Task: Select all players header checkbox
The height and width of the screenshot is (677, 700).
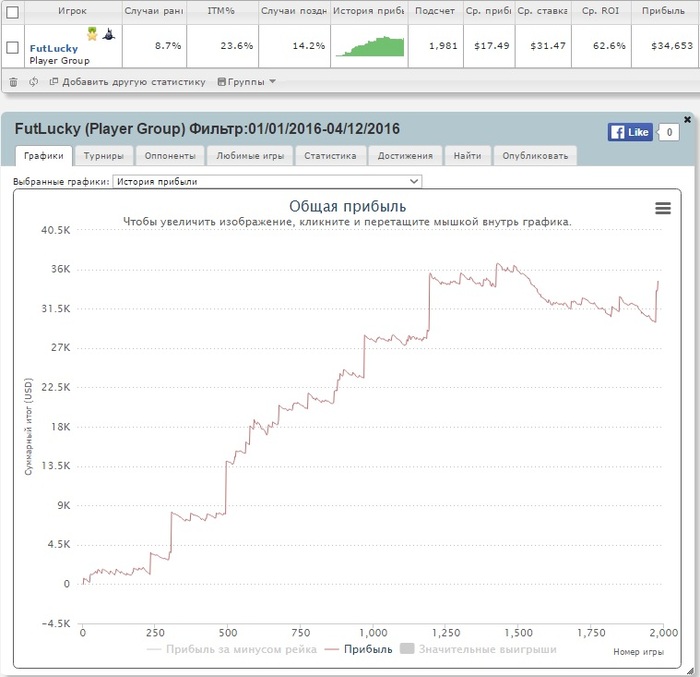Action: 12,12
